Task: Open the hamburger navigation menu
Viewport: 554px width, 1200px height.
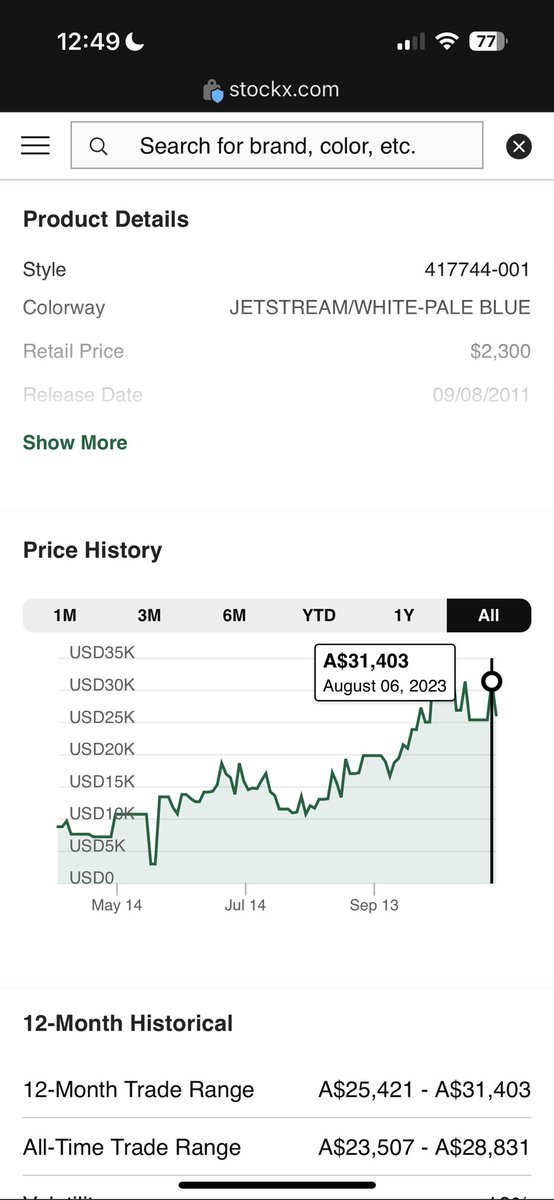Action: [x=35, y=146]
